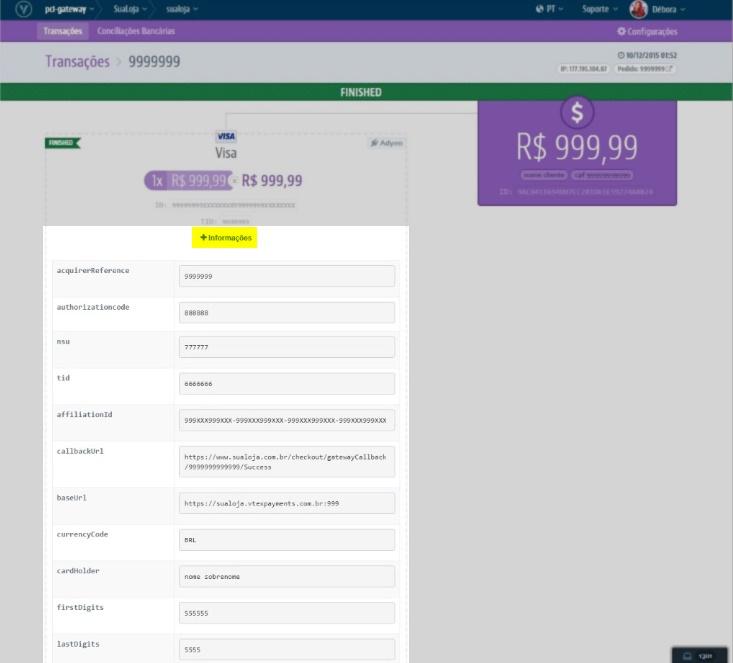The height and width of the screenshot is (663, 733).
Task: Click Débora's user avatar
Action: (x=638, y=9)
